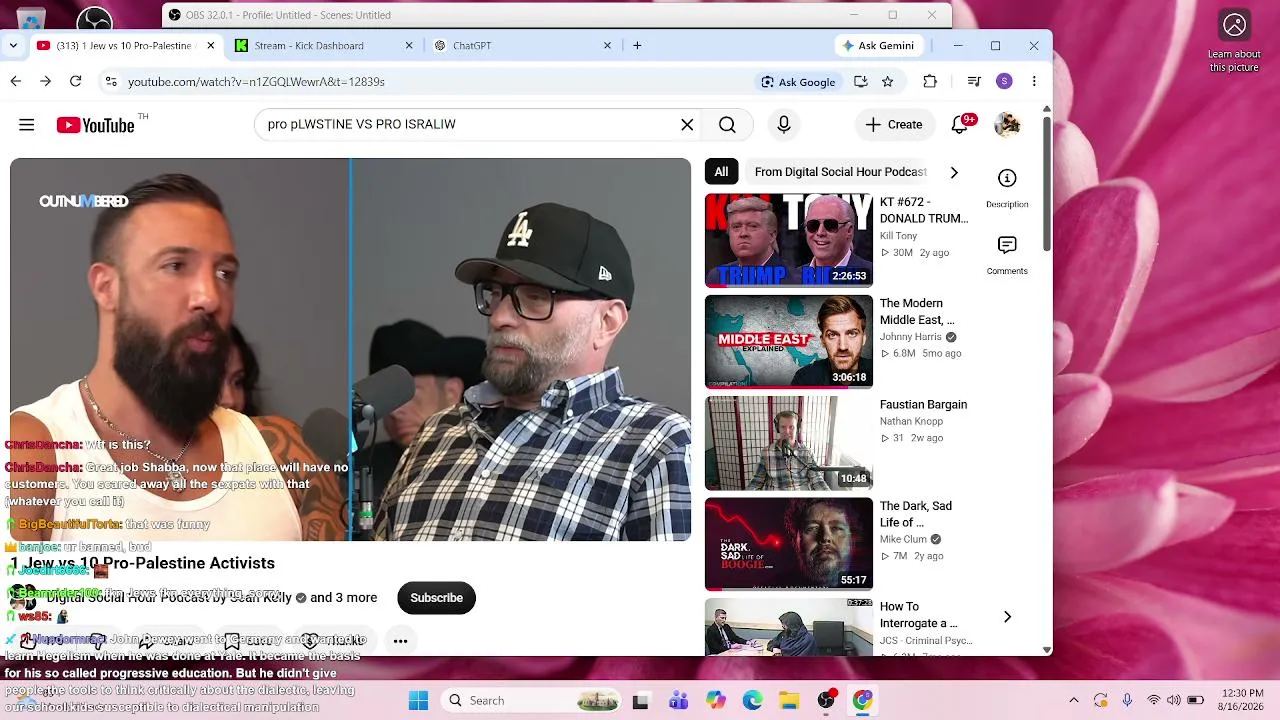Image resolution: width=1280 pixels, height=720 pixels.
Task: Open the Mike Clum channel link
Action: point(903,539)
